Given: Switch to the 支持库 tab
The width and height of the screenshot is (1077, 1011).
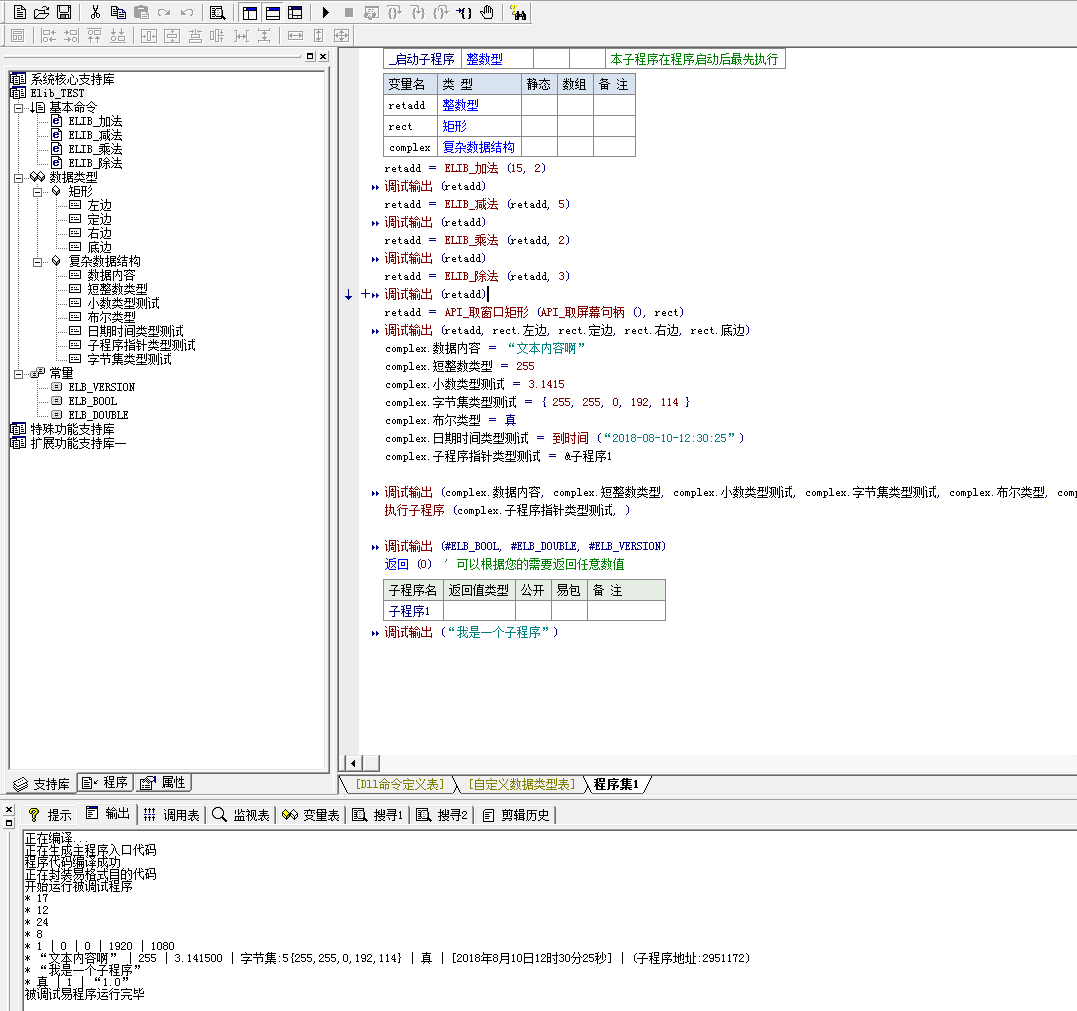Looking at the screenshot, I should pos(42,784).
